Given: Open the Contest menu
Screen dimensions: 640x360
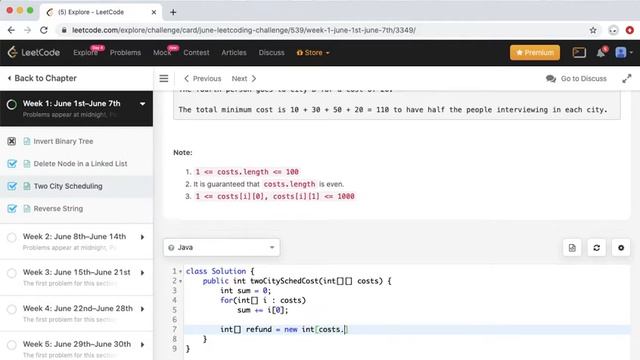Looking at the screenshot, I should 196,53.
